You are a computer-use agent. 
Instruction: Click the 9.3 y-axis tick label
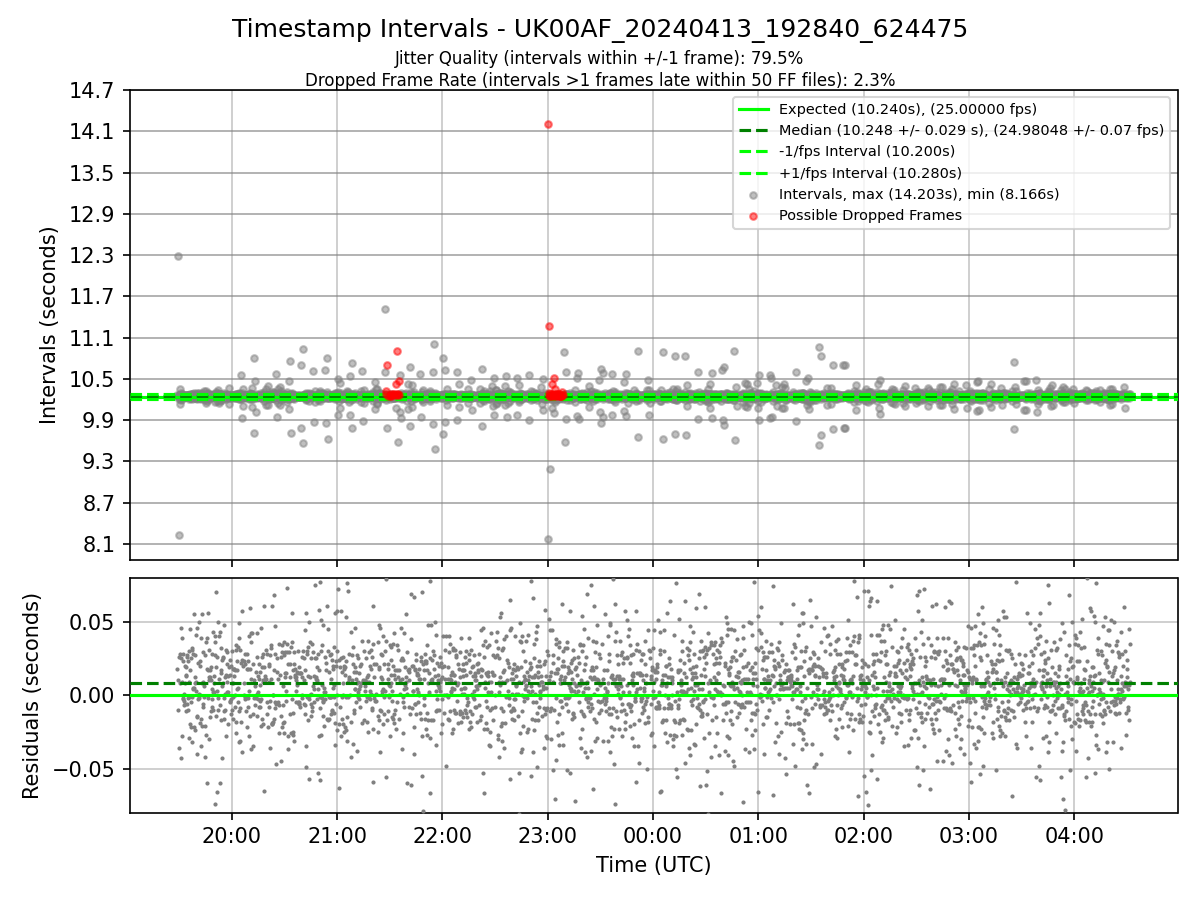pos(99,462)
